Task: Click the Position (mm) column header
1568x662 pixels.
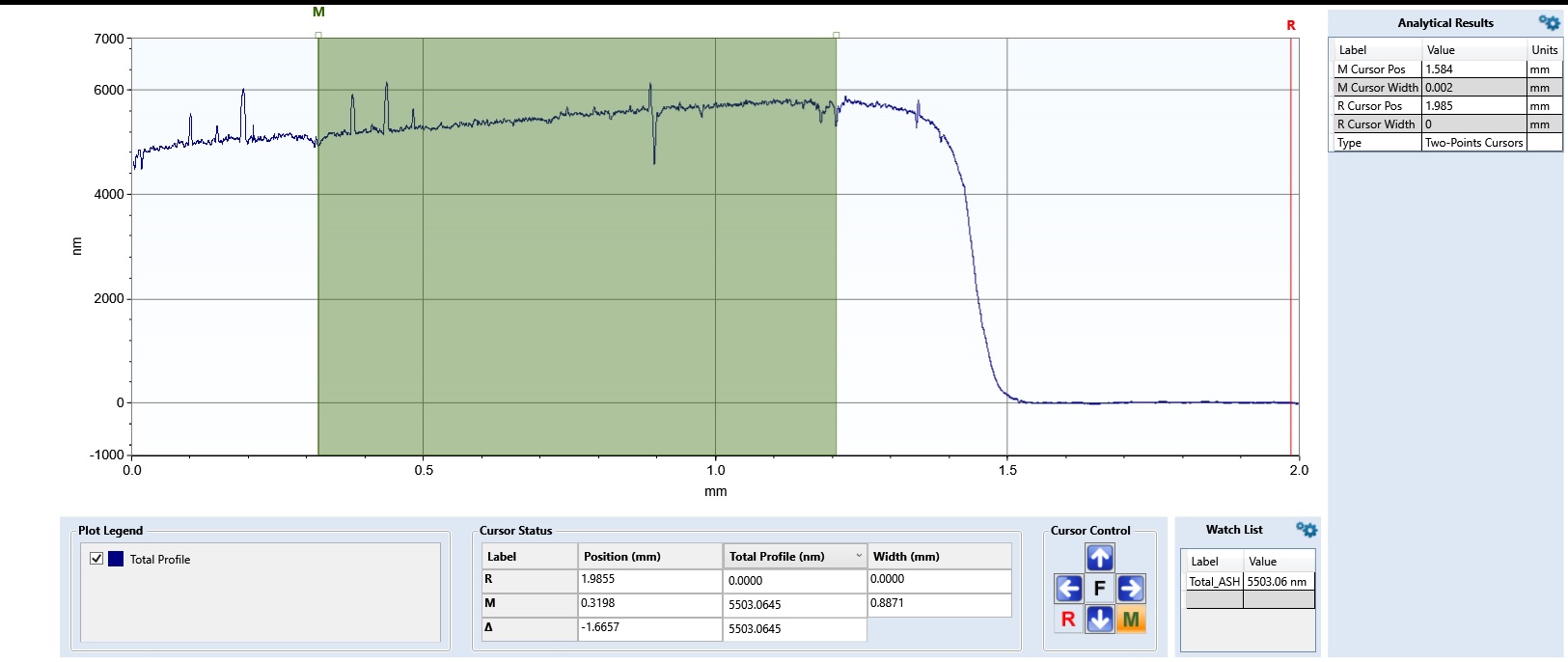Action: 649,557
